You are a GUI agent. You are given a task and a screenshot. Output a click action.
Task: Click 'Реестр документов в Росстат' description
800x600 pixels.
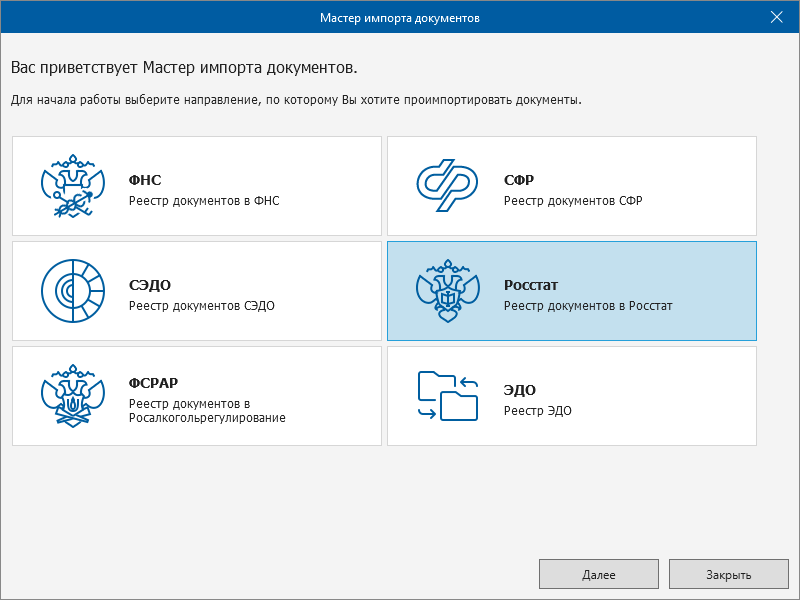click(588, 306)
